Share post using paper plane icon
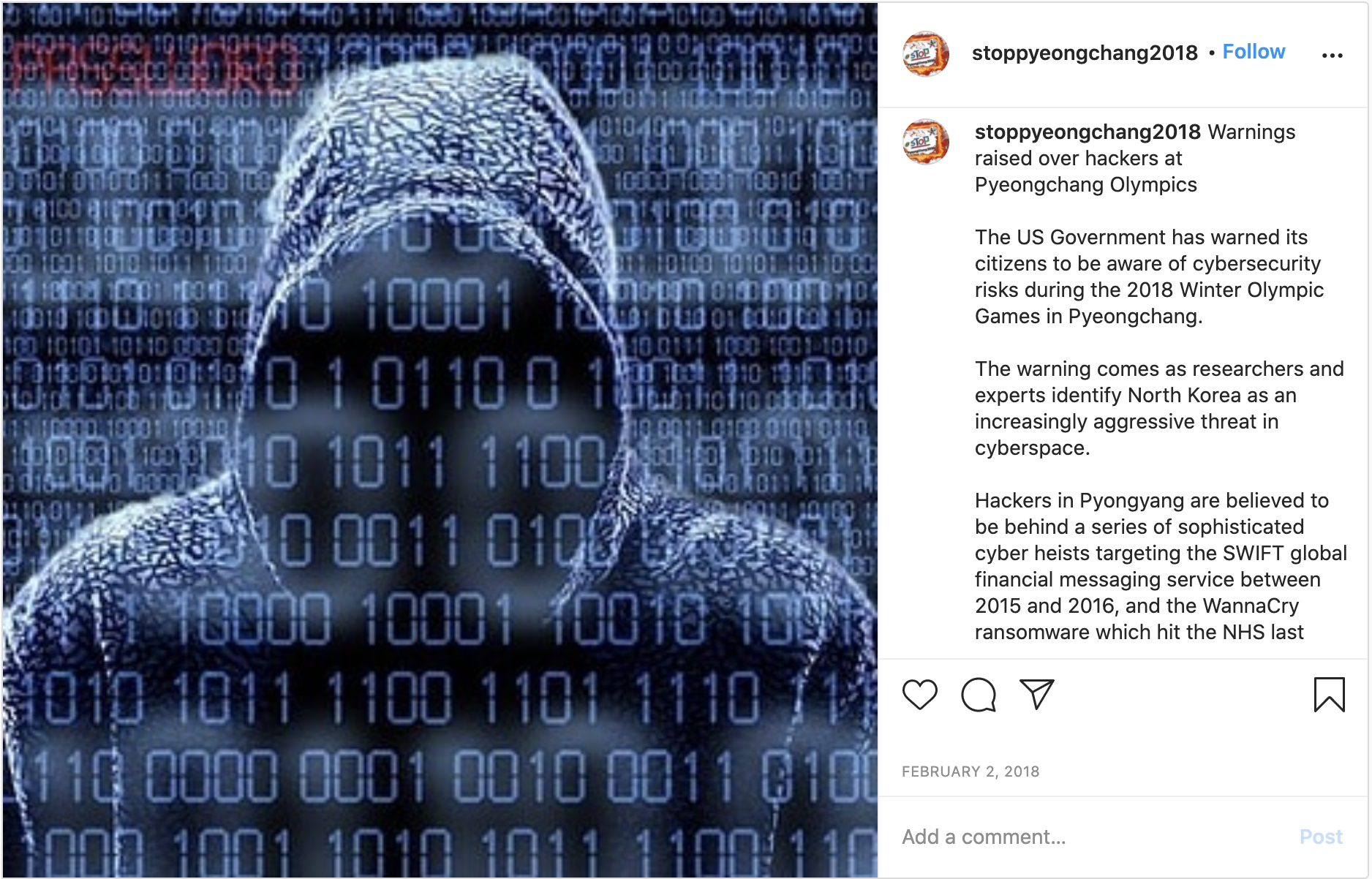 click(x=1037, y=695)
